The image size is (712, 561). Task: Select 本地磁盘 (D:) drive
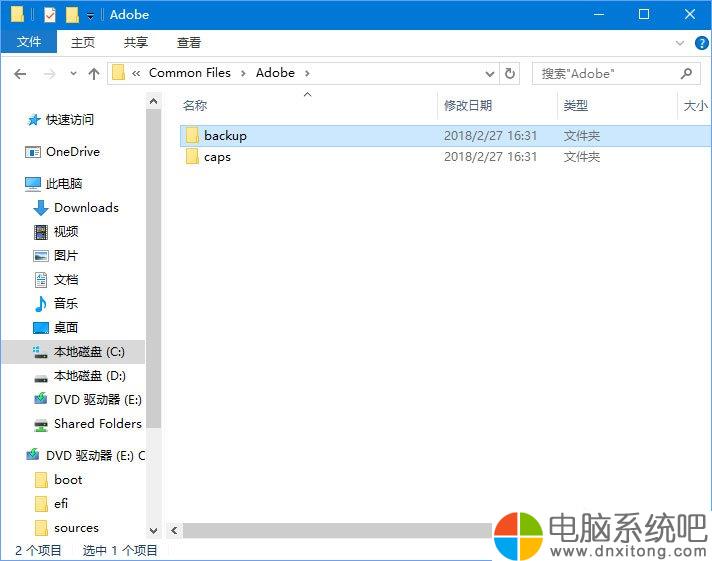(89, 376)
